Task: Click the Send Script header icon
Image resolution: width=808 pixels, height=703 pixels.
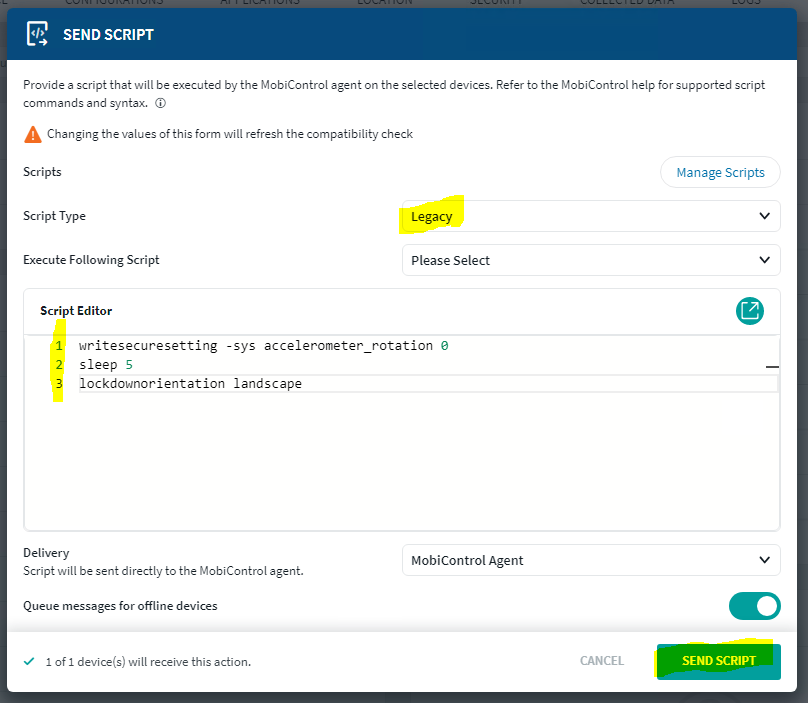Action: [37, 35]
